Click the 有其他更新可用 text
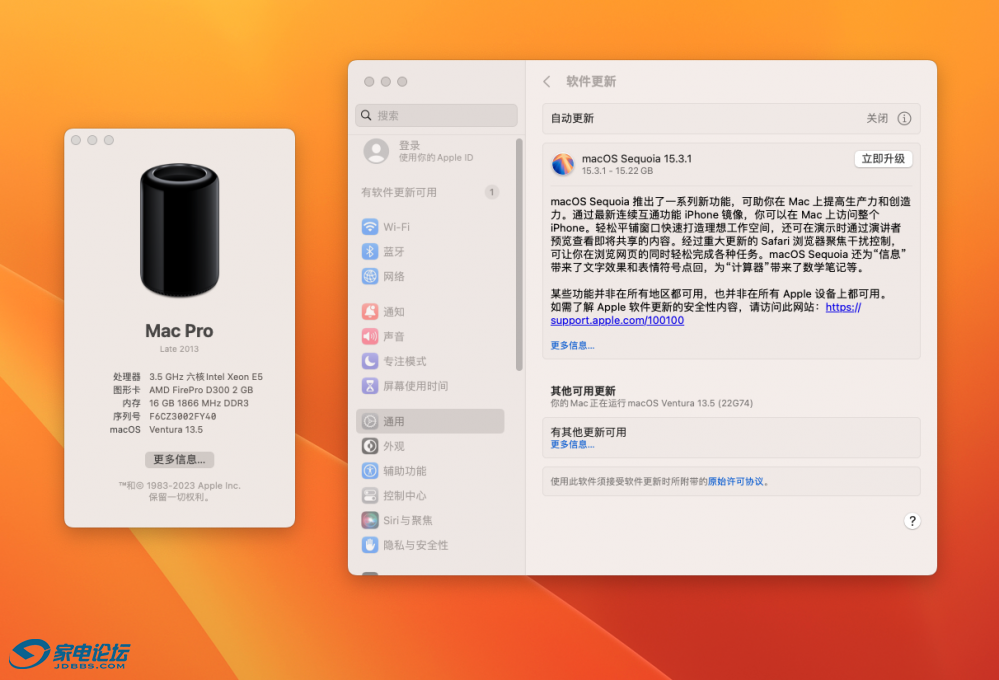Image resolution: width=999 pixels, height=680 pixels. click(x=588, y=432)
